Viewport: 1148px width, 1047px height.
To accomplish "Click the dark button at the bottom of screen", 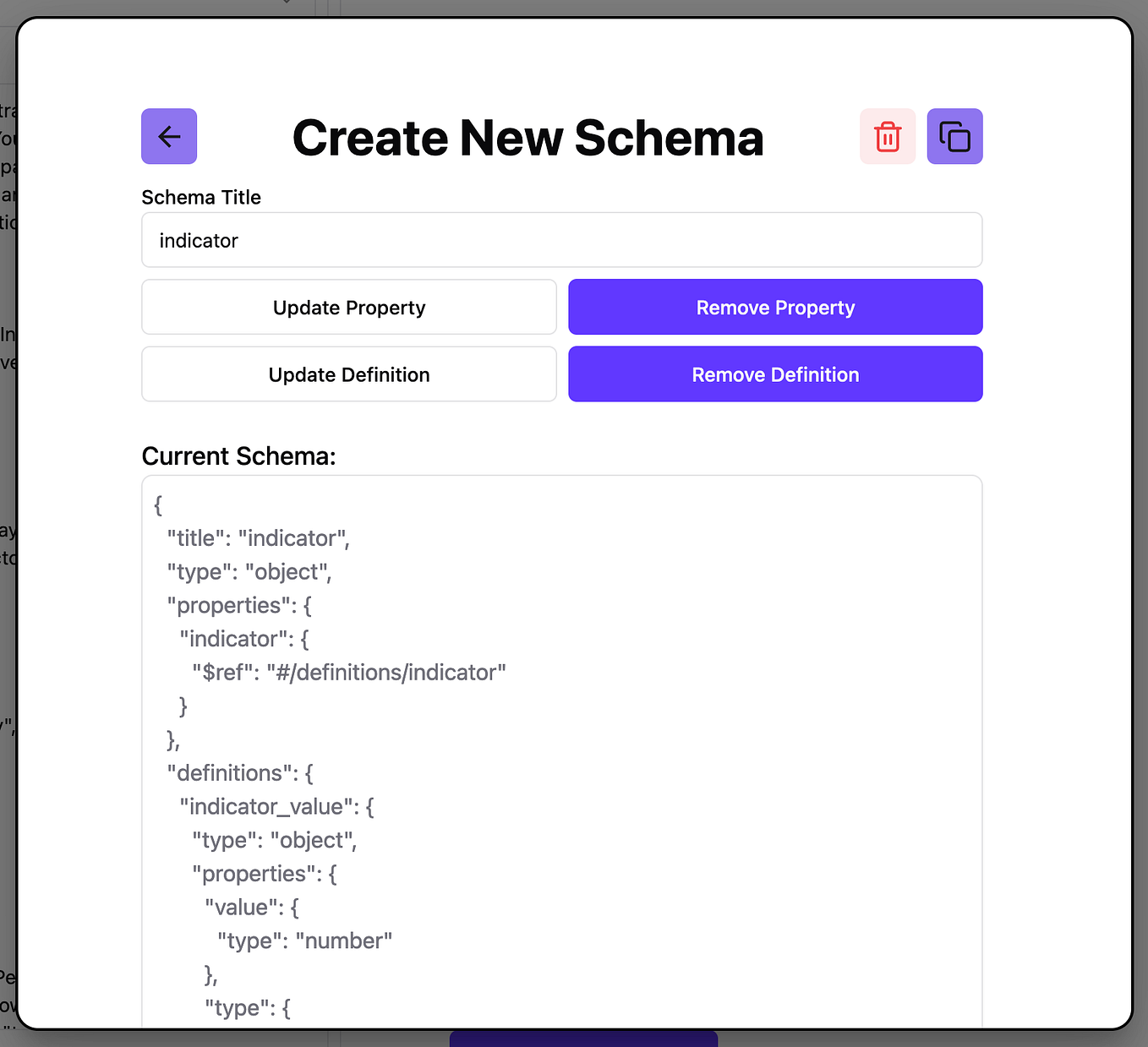I will [x=583, y=1039].
